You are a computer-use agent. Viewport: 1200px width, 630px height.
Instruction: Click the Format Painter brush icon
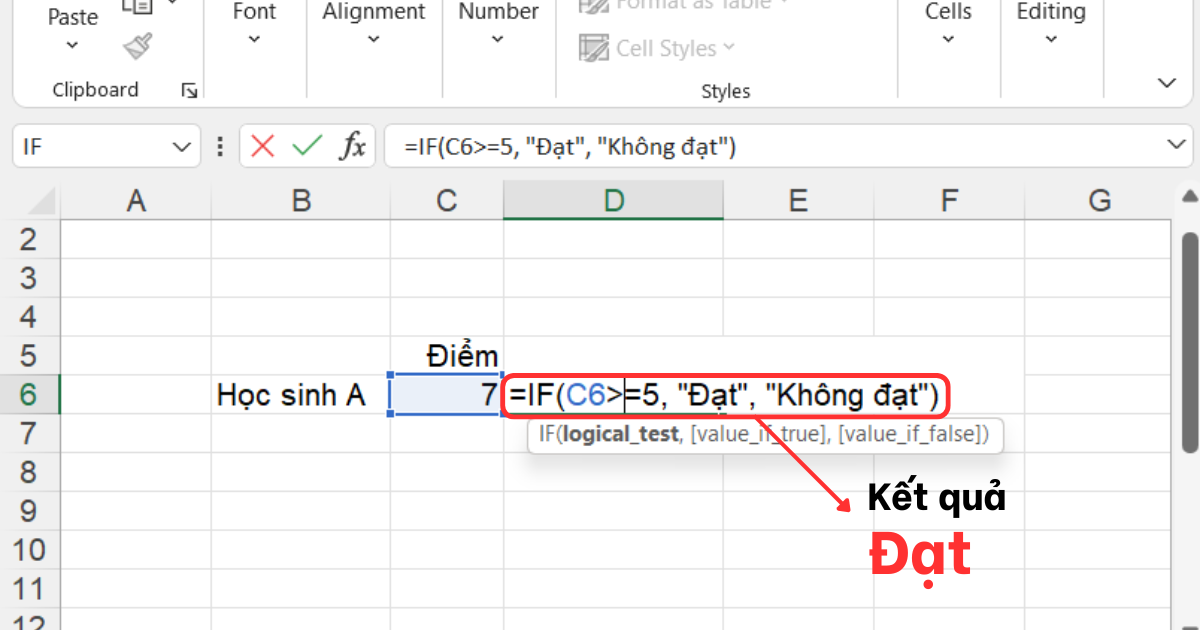click(137, 46)
